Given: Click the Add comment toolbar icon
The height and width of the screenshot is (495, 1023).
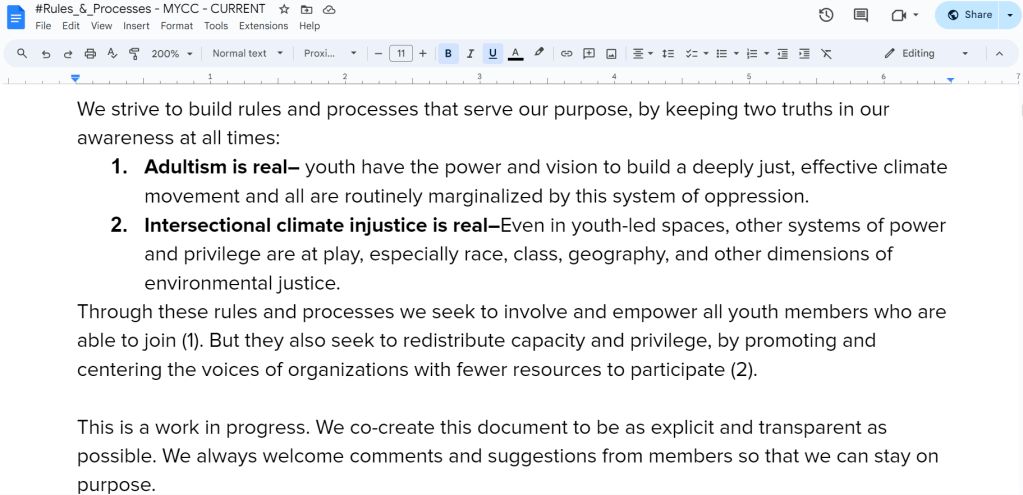Looking at the screenshot, I should pos(589,54).
